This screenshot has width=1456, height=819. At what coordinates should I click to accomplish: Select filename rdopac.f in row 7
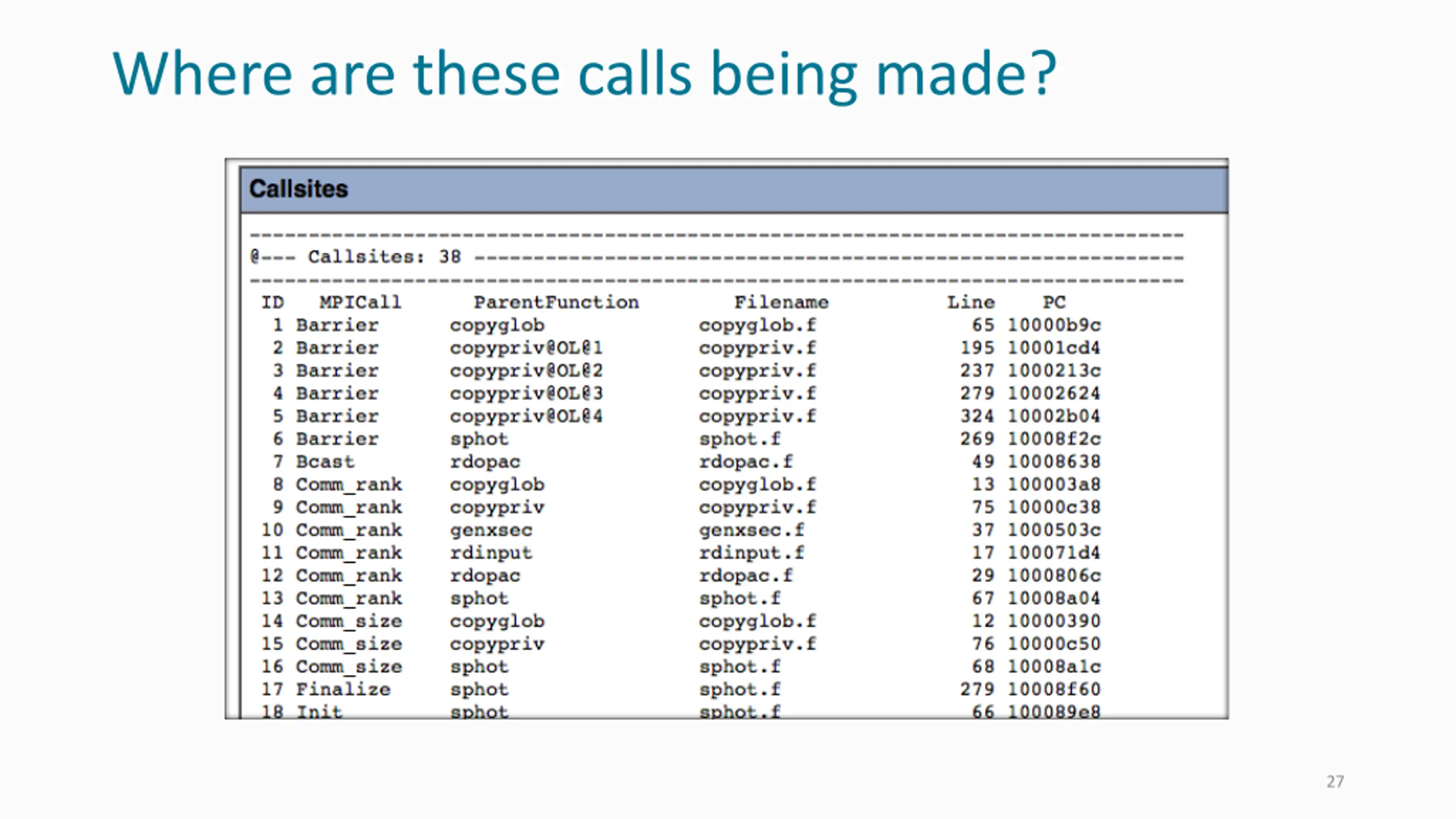pos(746,461)
